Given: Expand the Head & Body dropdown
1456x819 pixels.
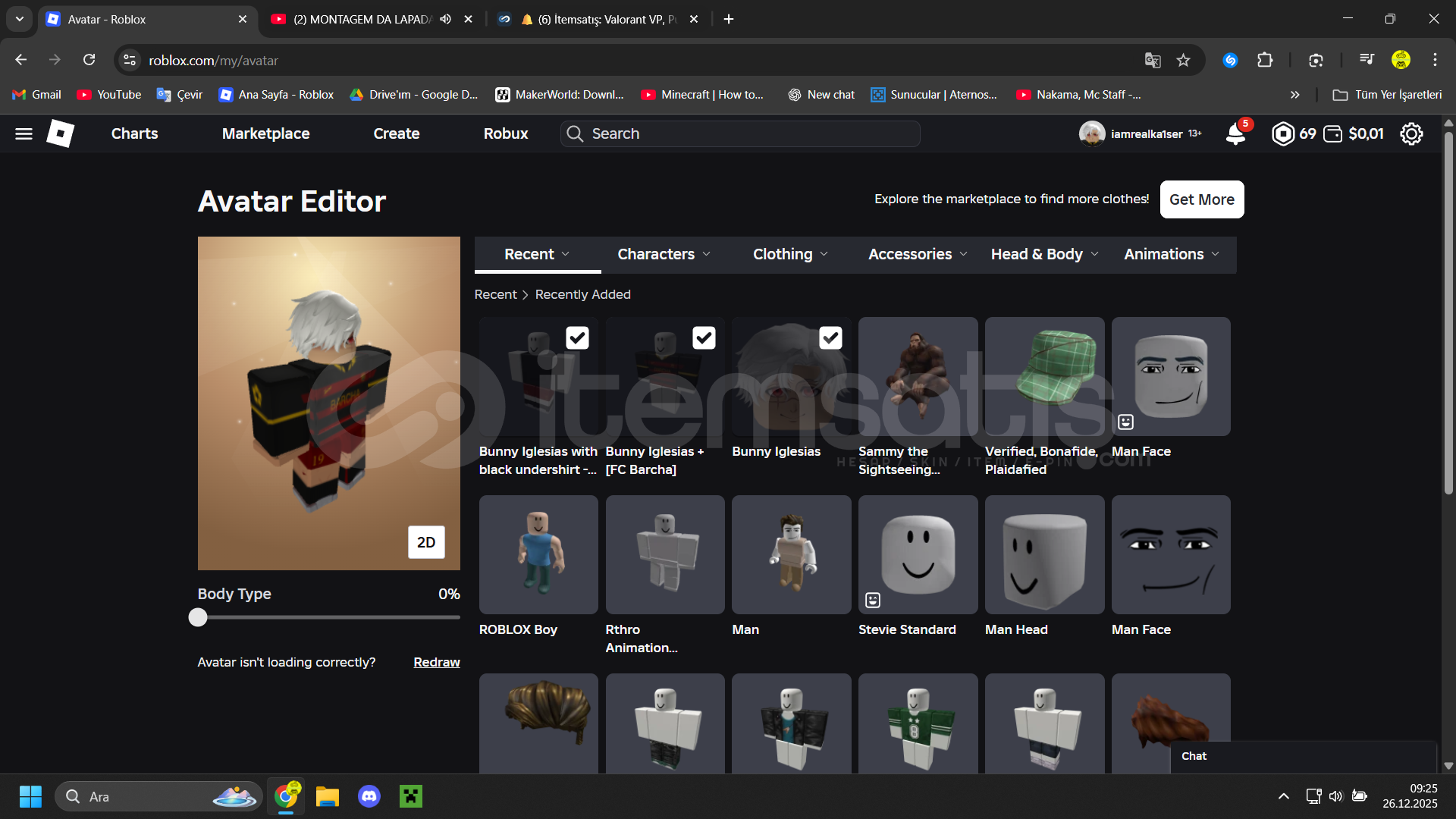Looking at the screenshot, I should (1044, 255).
